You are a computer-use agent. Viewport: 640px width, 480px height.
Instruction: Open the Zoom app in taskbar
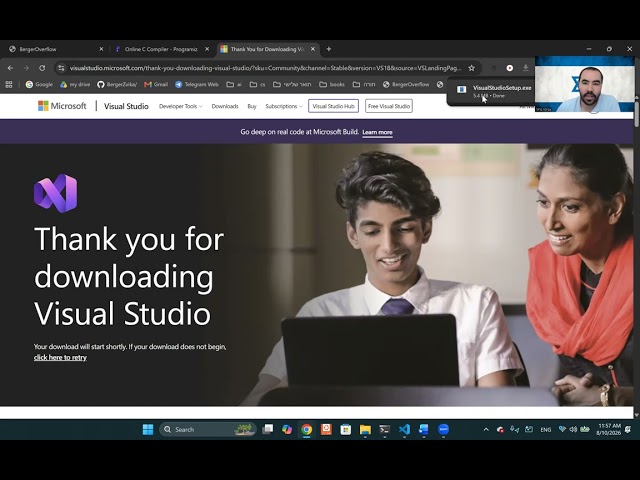pyautogui.click(x=443, y=429)
